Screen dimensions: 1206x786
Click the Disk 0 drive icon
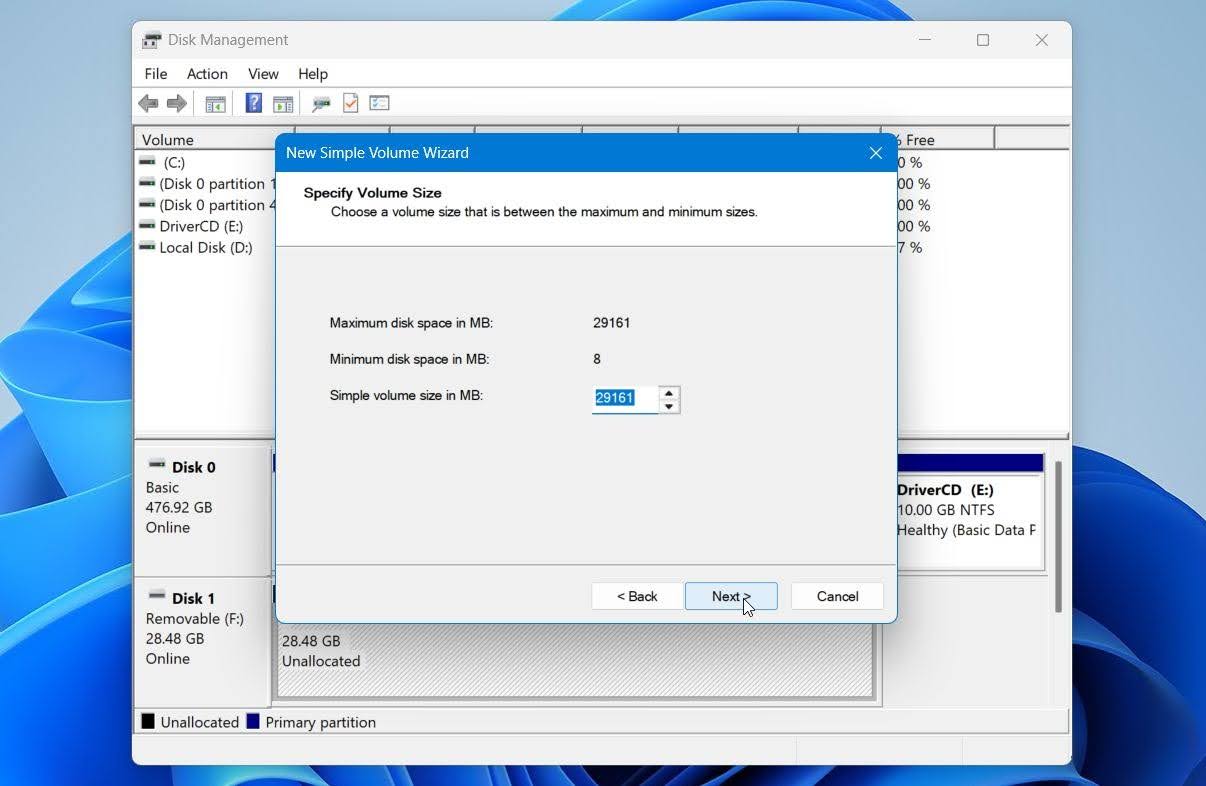[x=157, y=465]
